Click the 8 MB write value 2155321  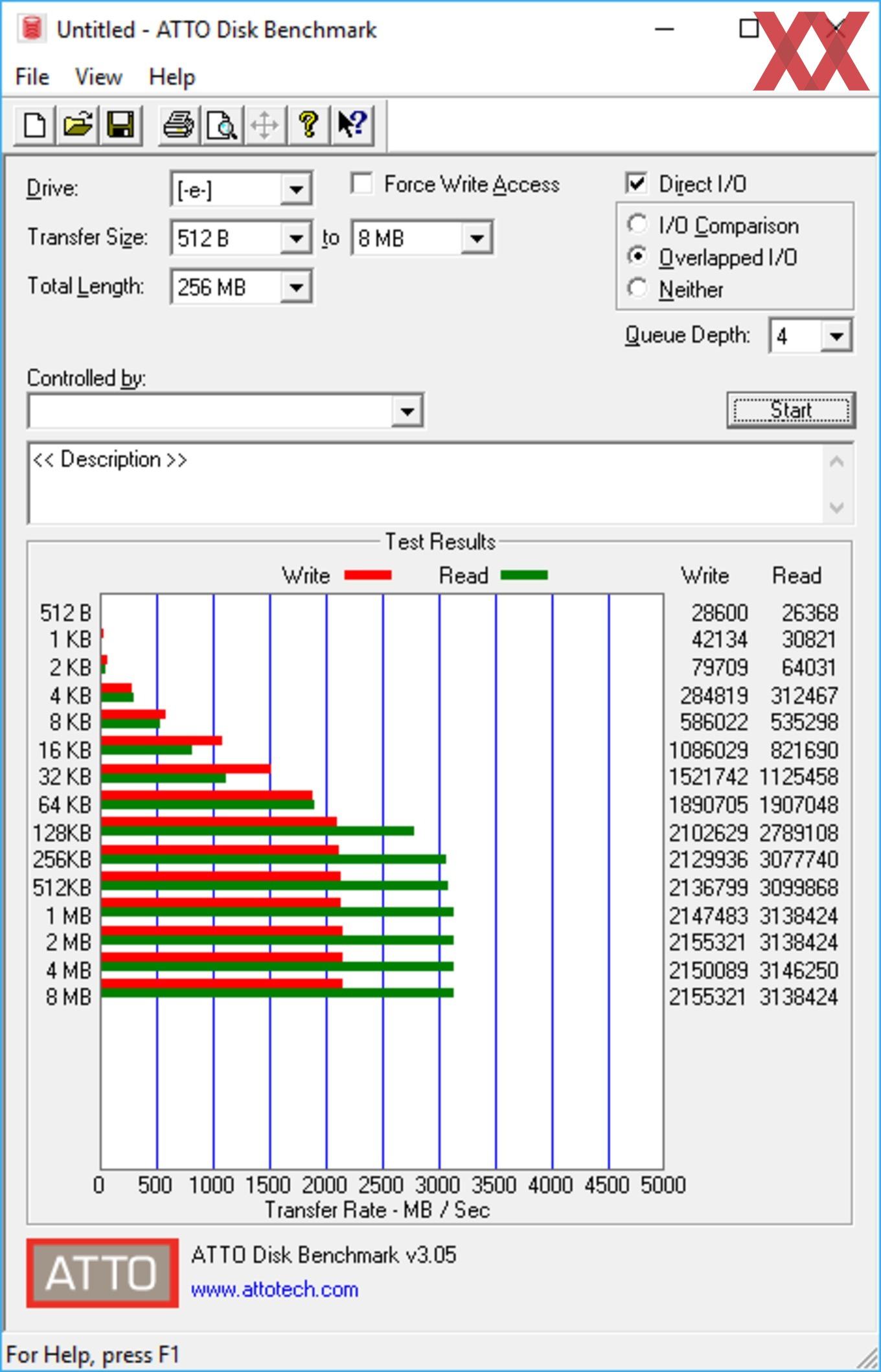[707, 996]
